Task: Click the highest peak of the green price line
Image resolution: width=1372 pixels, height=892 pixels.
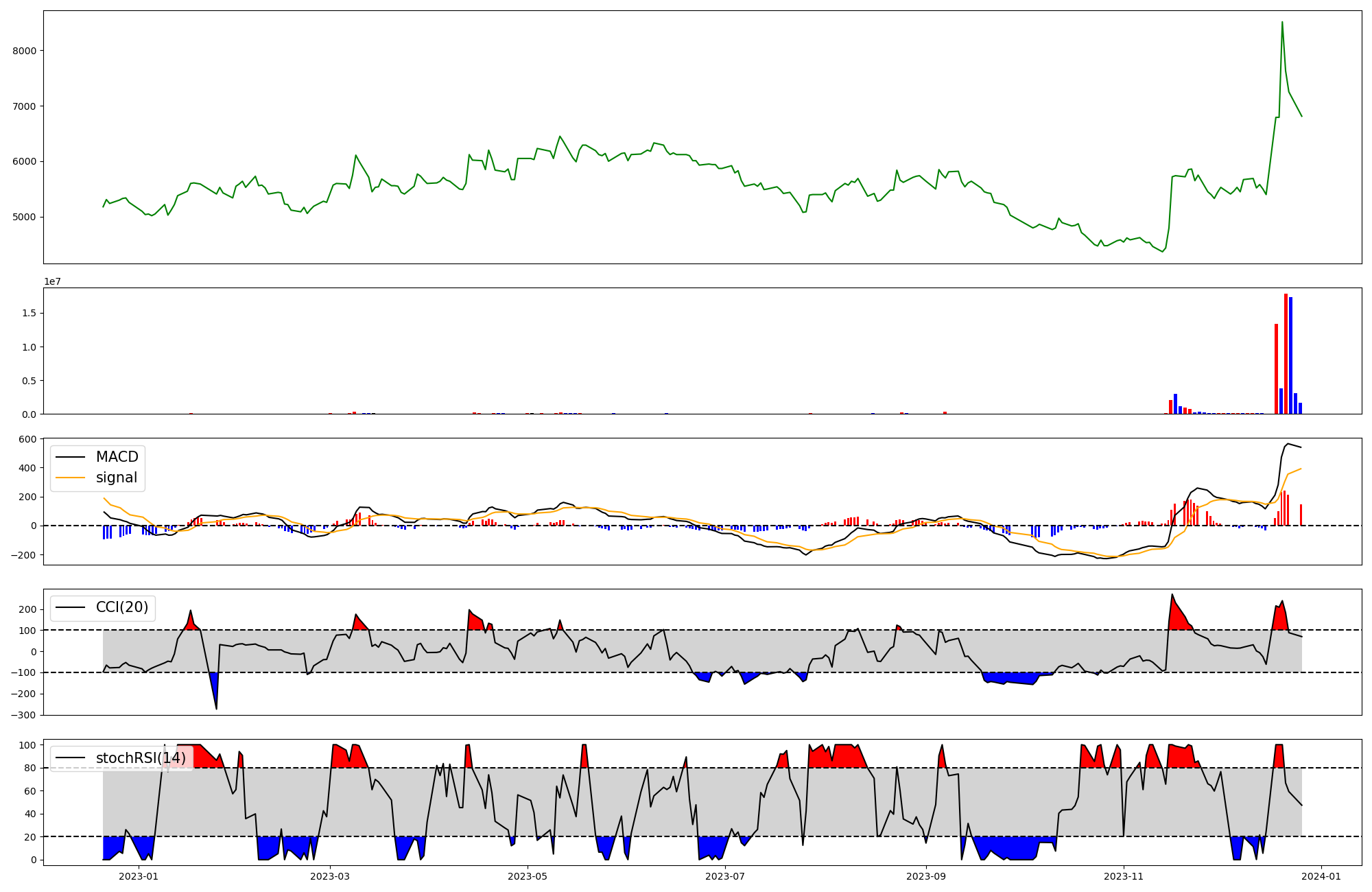Action: coord(1282,23)
